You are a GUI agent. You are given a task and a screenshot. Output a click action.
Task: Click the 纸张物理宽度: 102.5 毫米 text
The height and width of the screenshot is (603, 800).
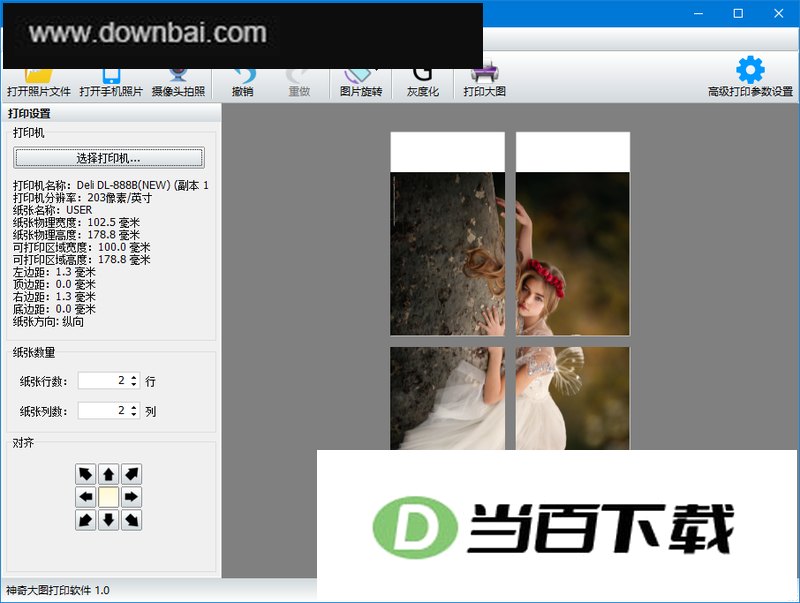click(x=76, y=222)
